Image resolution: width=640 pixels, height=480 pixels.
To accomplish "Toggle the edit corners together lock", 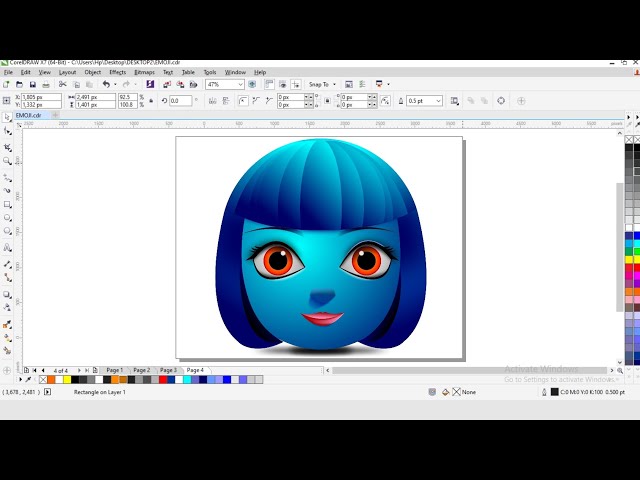I will 327,101.
